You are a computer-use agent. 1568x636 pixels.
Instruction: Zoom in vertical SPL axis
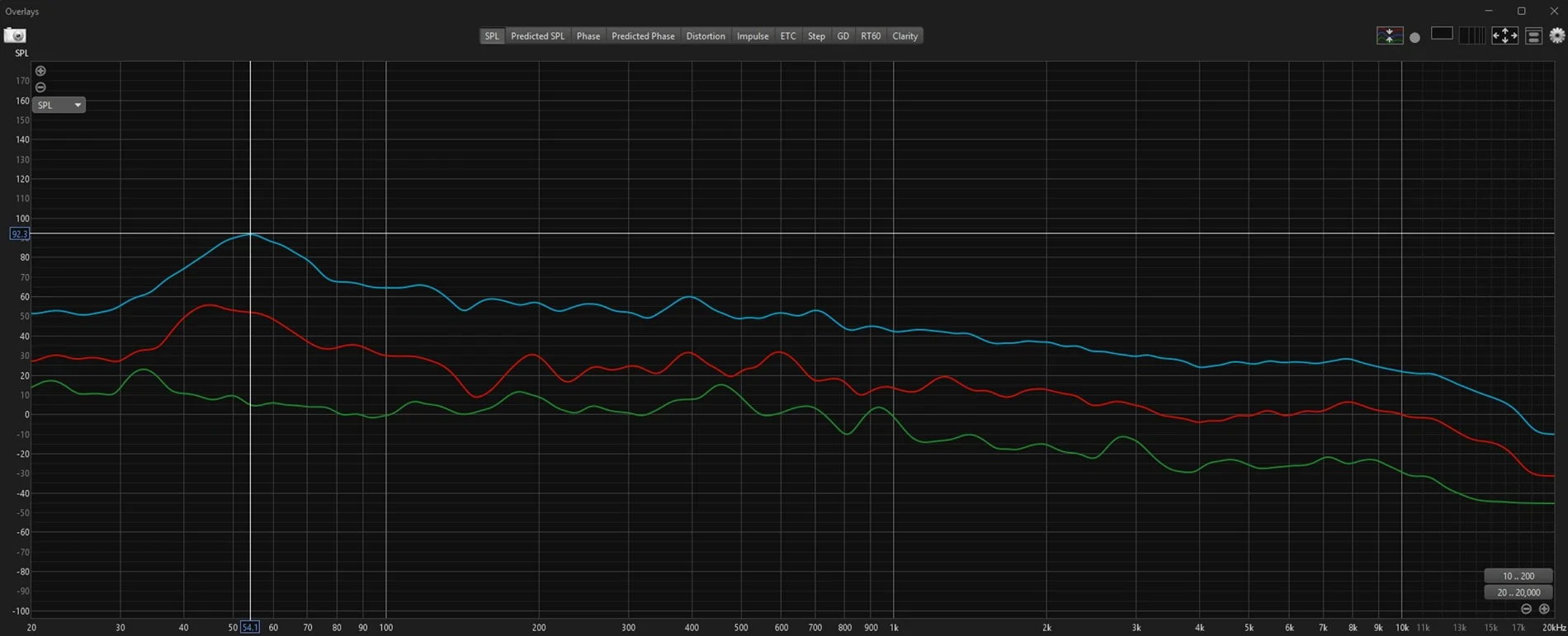[x=40, y=71]
